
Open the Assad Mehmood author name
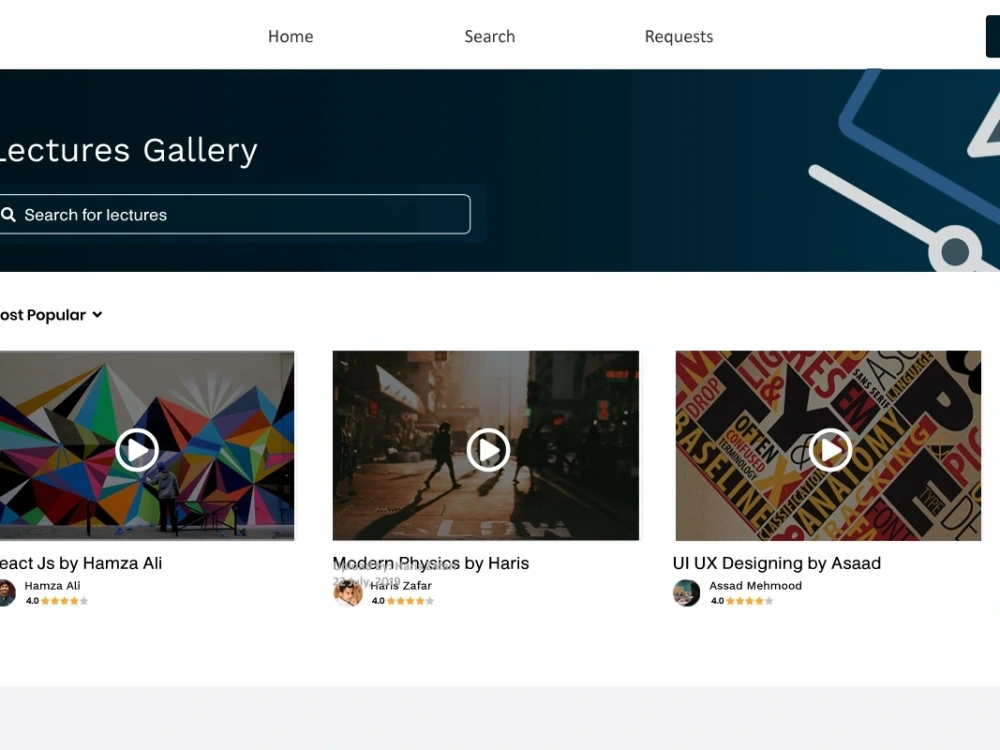click(x=756, y=585)
